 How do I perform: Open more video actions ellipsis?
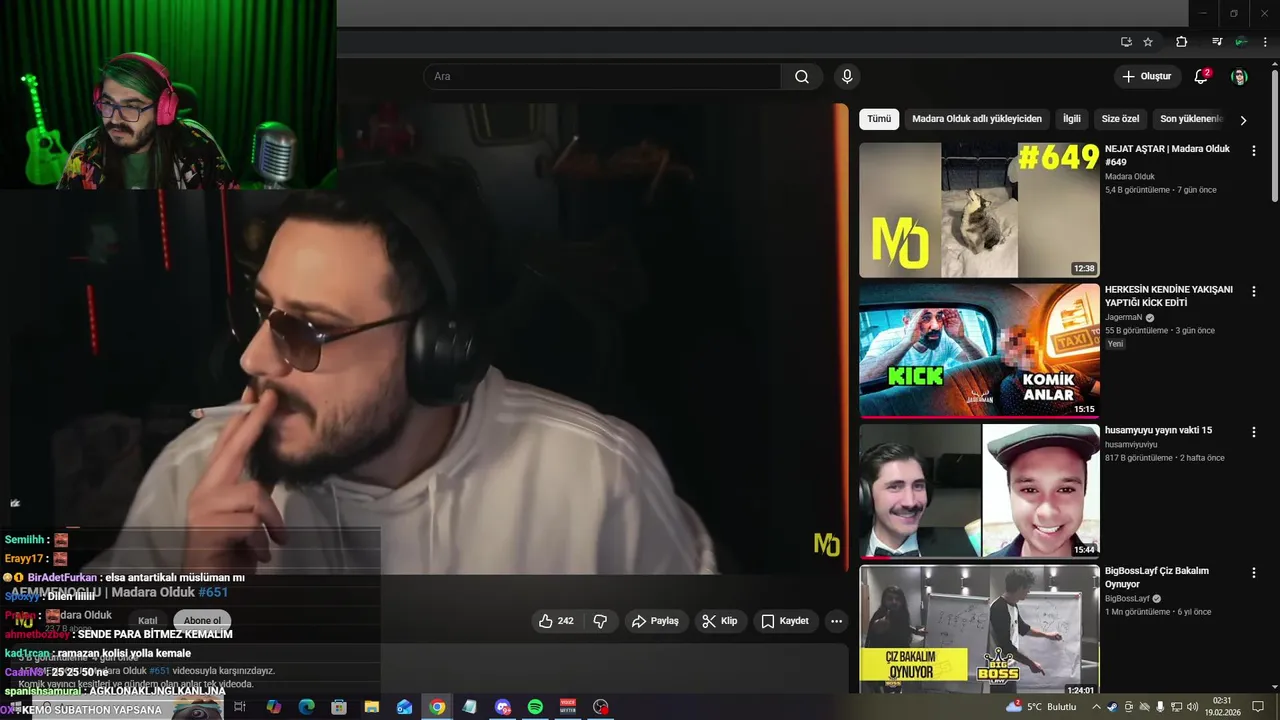836,621
